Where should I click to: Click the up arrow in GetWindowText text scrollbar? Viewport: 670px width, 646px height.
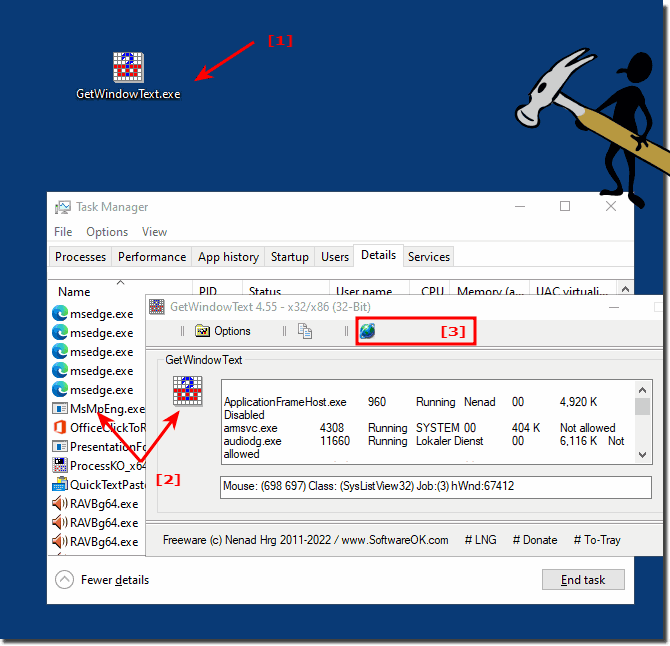coord(642,391)
